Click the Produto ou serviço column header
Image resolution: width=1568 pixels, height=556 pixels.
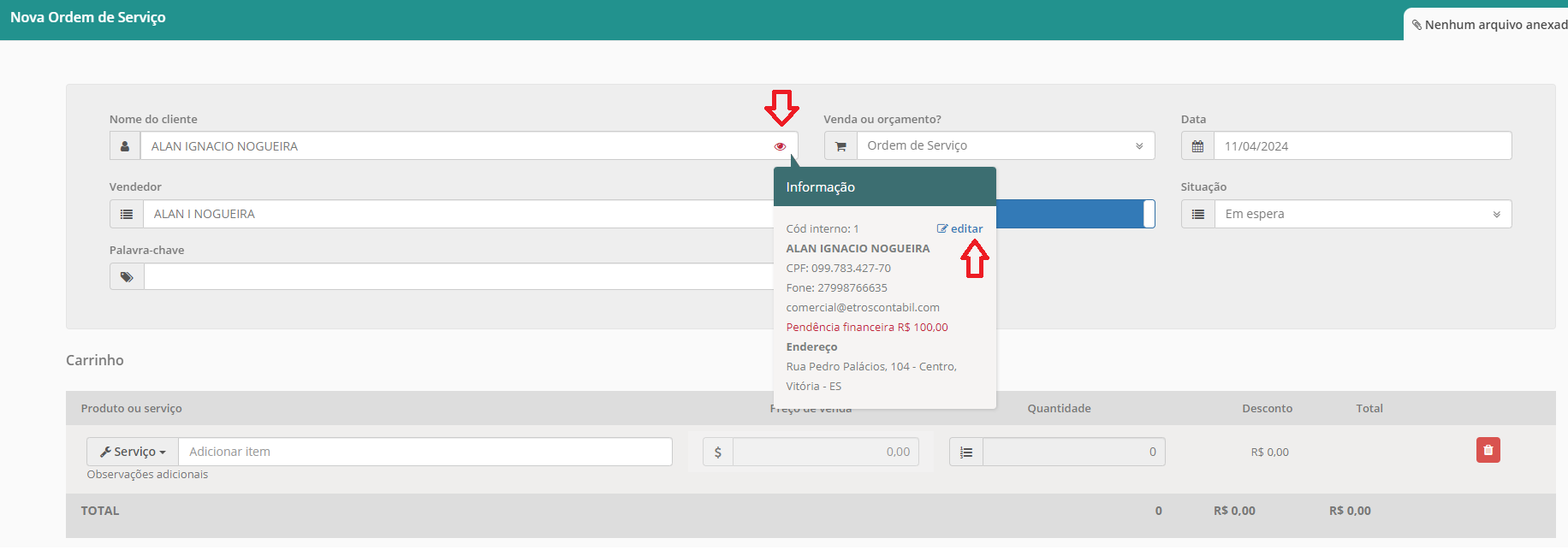pos(132,408)
